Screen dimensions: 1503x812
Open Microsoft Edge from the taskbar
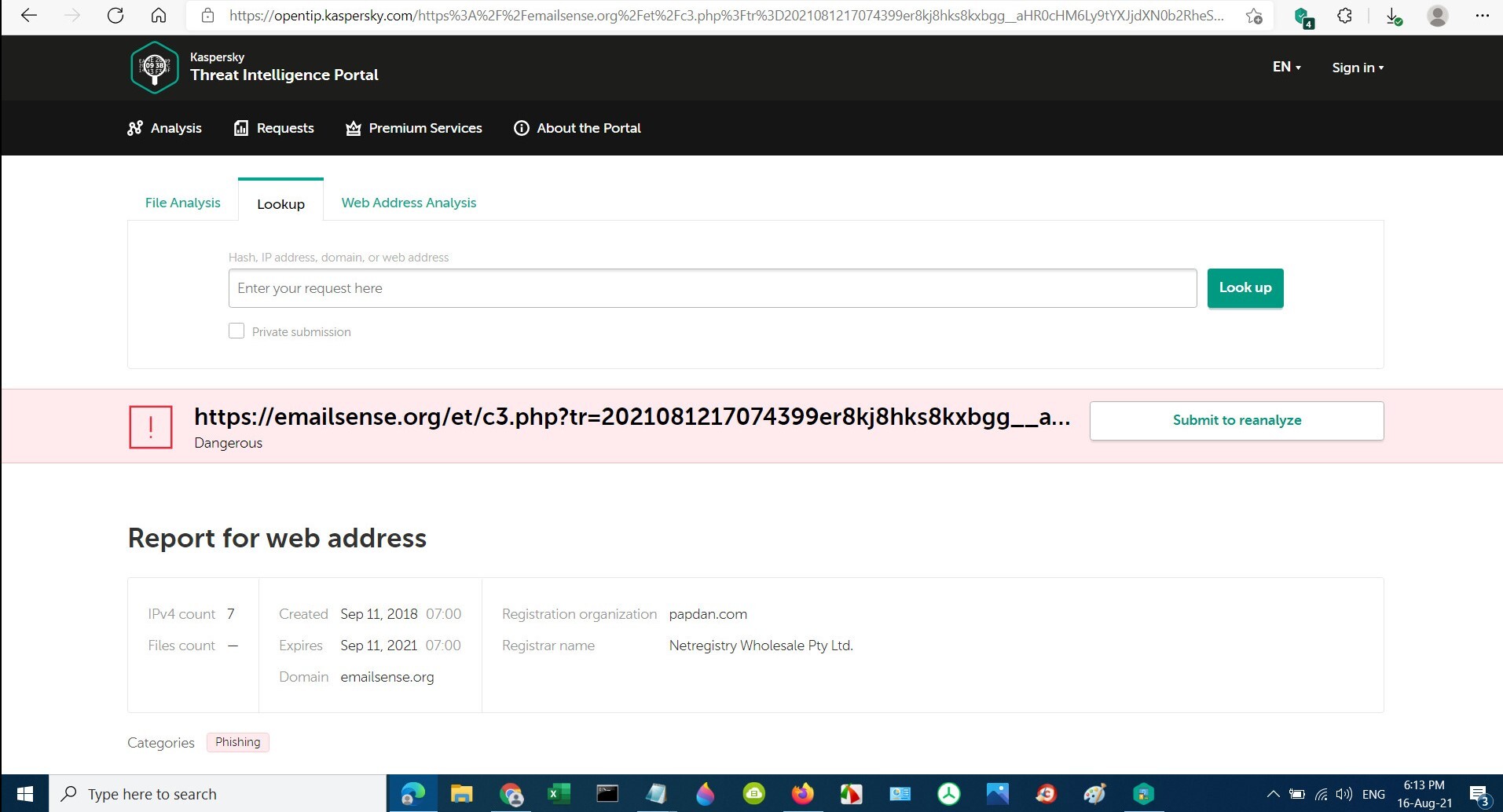(413, 794)
